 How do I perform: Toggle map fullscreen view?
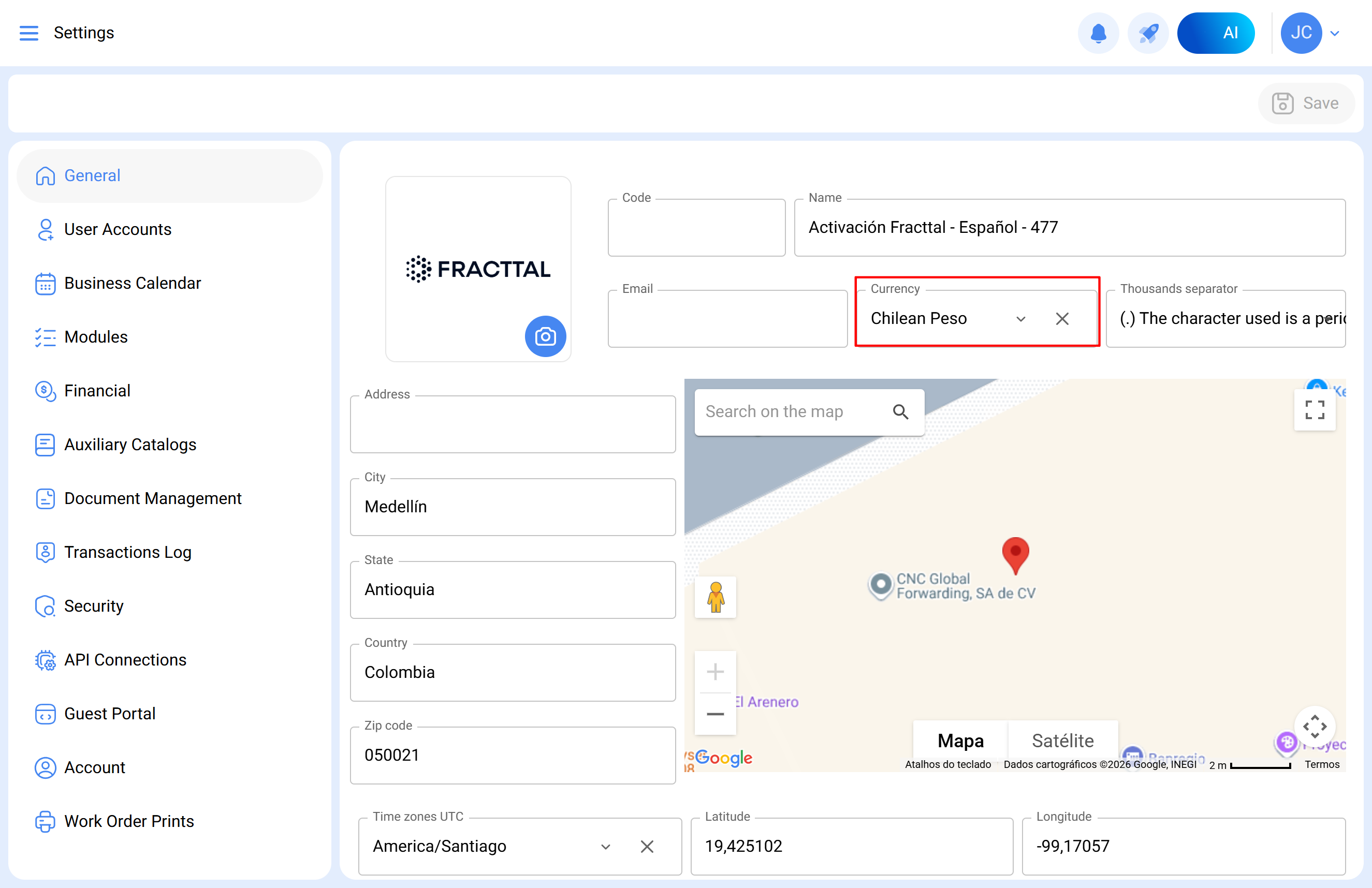pyautogui.click(x=1315, y=410)
